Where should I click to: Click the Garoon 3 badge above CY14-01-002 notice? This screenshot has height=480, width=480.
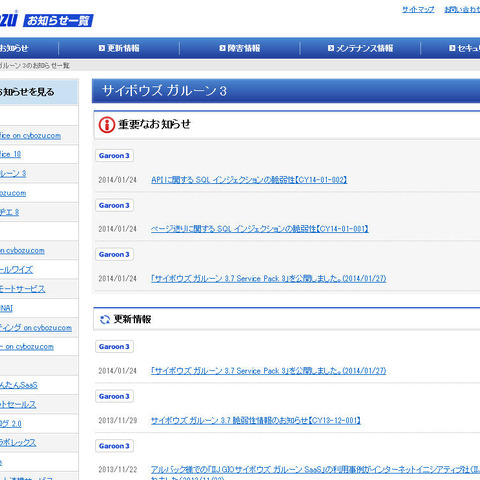(x=114, y=156)
